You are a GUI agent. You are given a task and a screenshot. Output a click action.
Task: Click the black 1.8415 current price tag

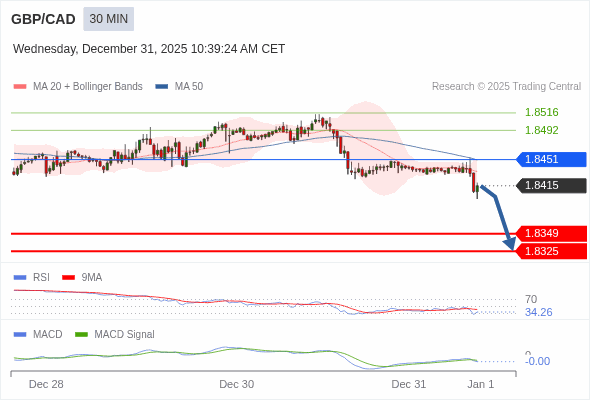point(551,186)
